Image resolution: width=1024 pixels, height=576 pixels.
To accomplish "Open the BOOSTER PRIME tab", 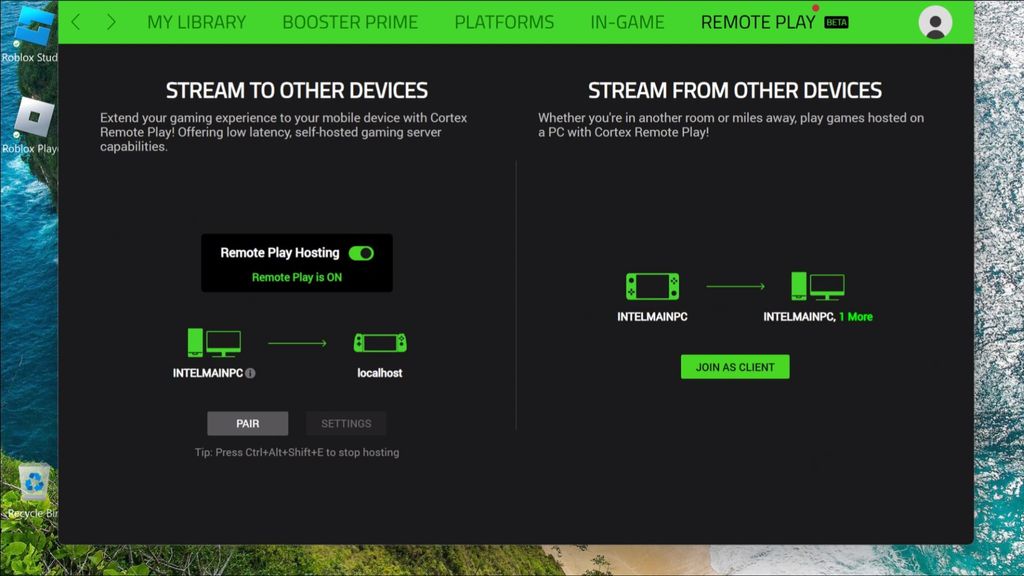I will pyautogui.click(x=349, y=21).
